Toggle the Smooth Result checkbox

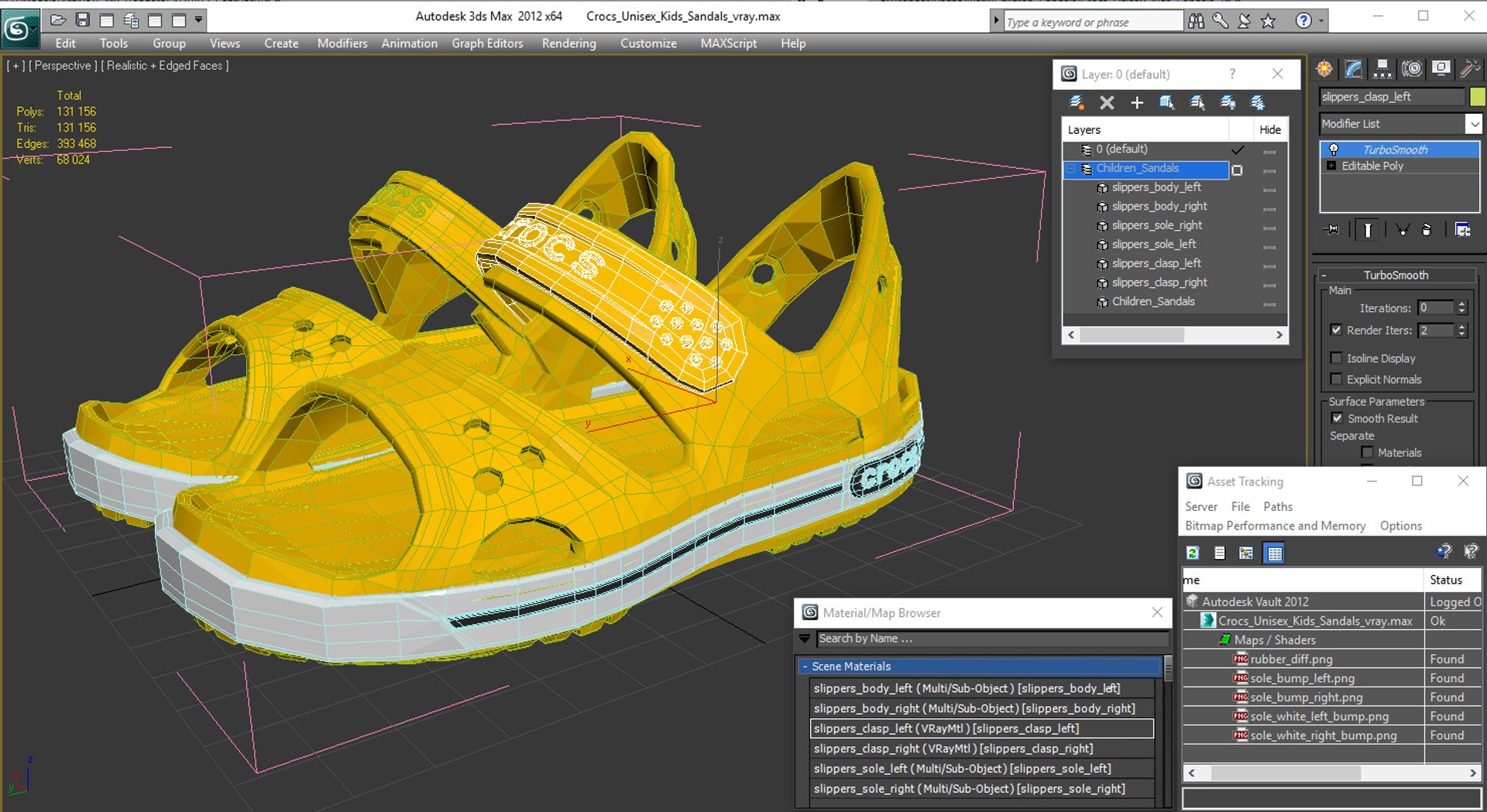click(1337, 418)
